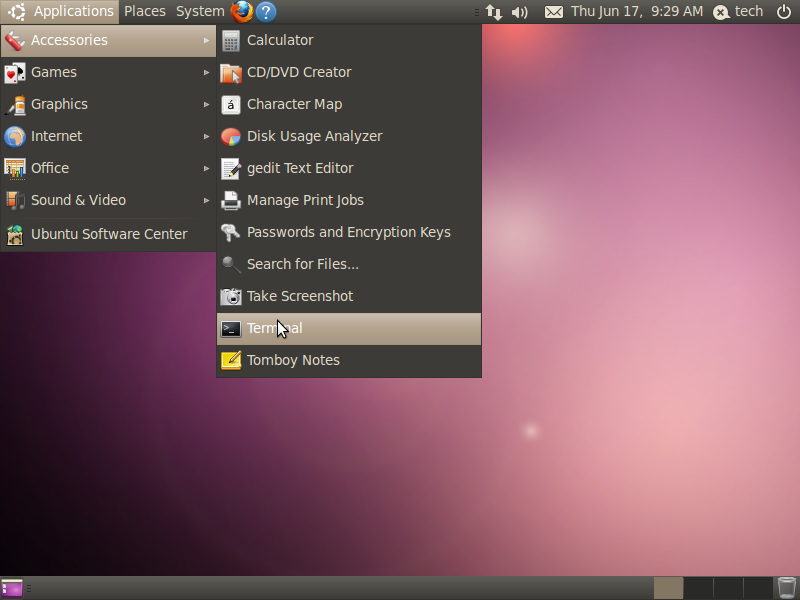Open the volume speaker indicator
Screen dimensions: 800x600
519,12
